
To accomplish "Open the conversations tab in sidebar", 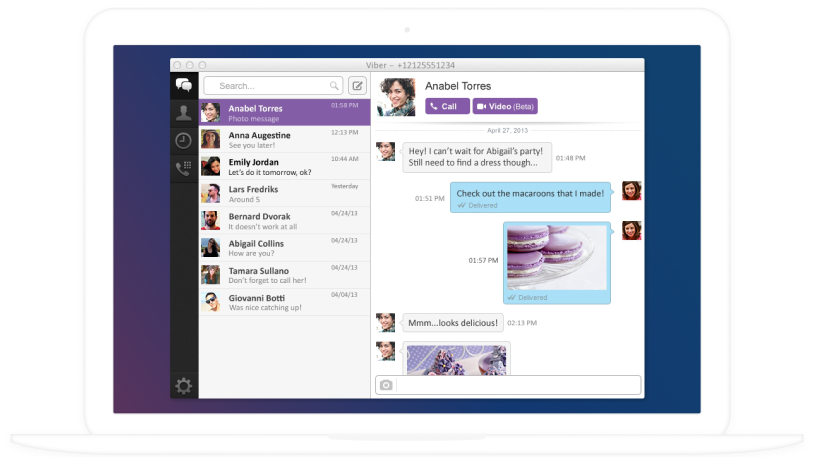I will (x=184, y=86).
